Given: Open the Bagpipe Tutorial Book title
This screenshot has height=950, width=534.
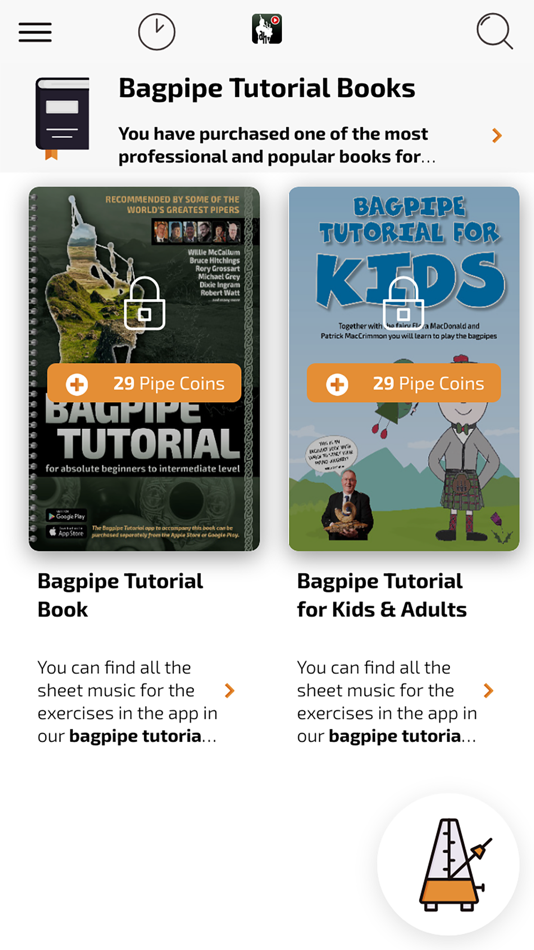Looking at the screenshot, I should click(120, 595).
